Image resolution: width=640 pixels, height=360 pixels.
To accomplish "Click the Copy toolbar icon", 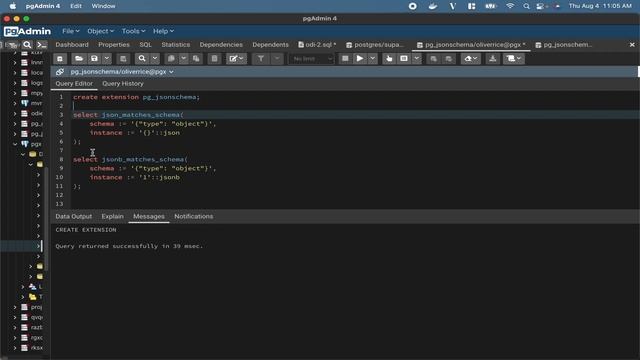I will click(171, 59).
